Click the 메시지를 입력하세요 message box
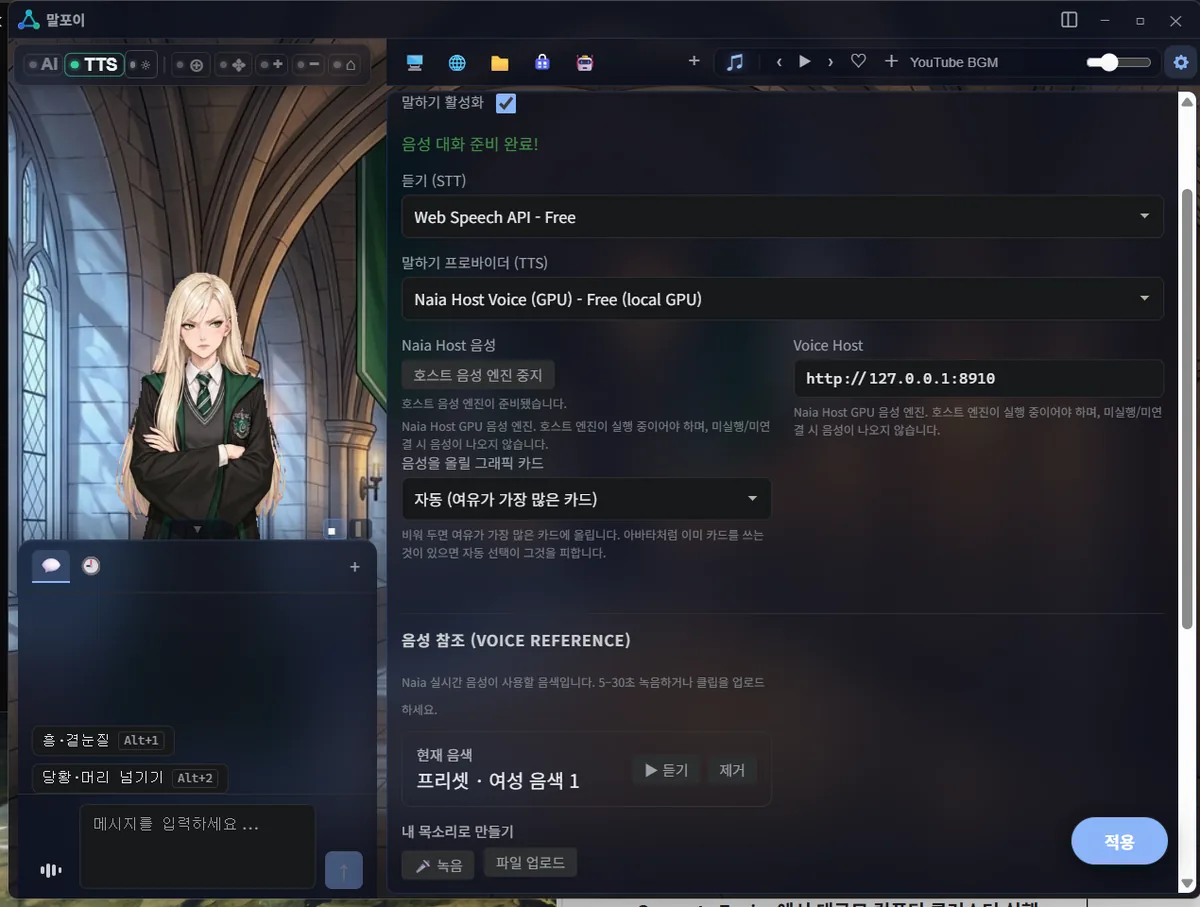1200x907 pixels. tap(197, 846)
